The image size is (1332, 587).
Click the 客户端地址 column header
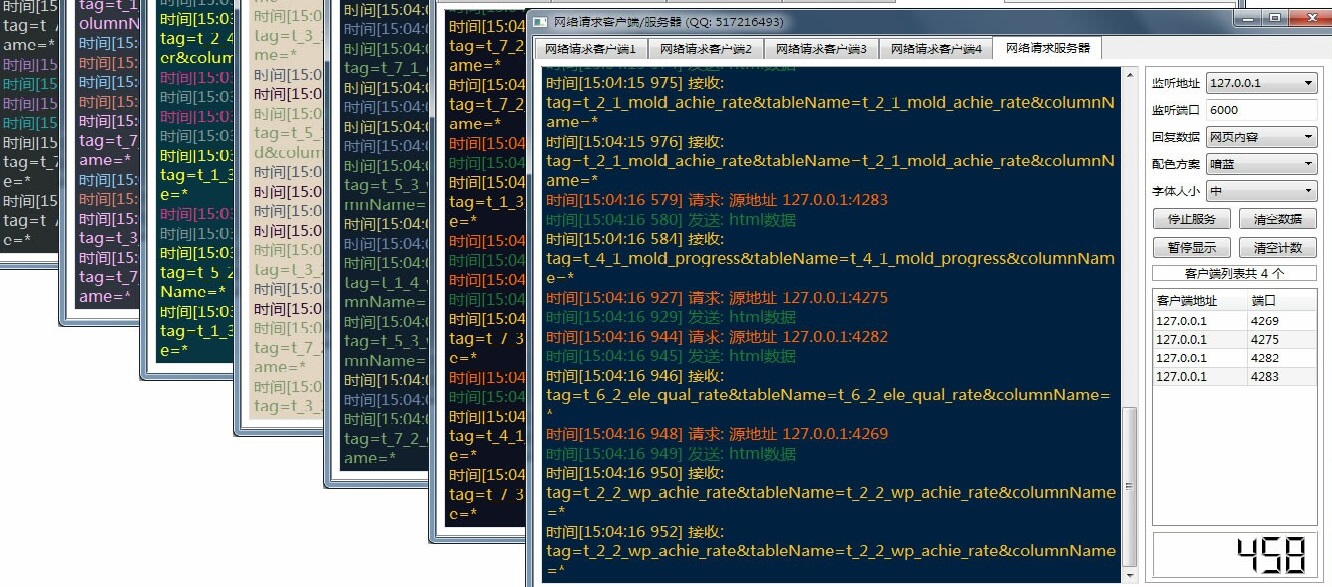pos(1200,301)
